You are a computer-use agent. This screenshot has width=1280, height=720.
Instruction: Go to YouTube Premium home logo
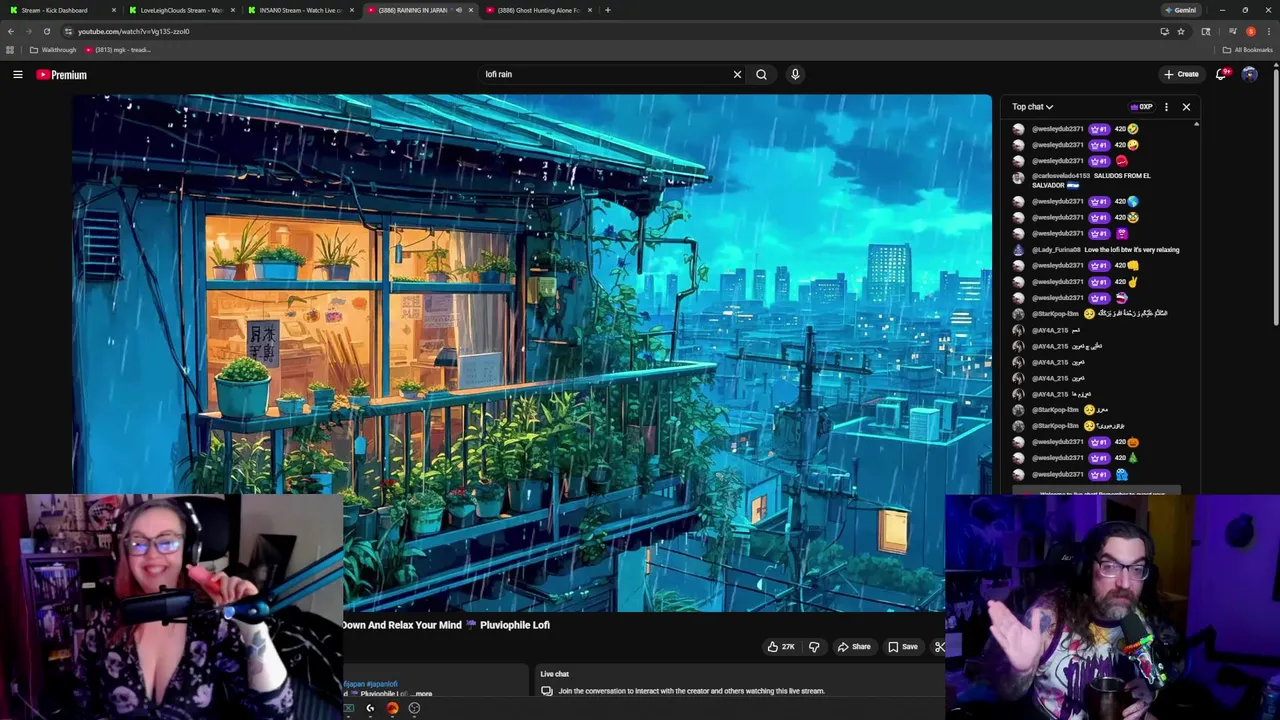pos(62,75)
